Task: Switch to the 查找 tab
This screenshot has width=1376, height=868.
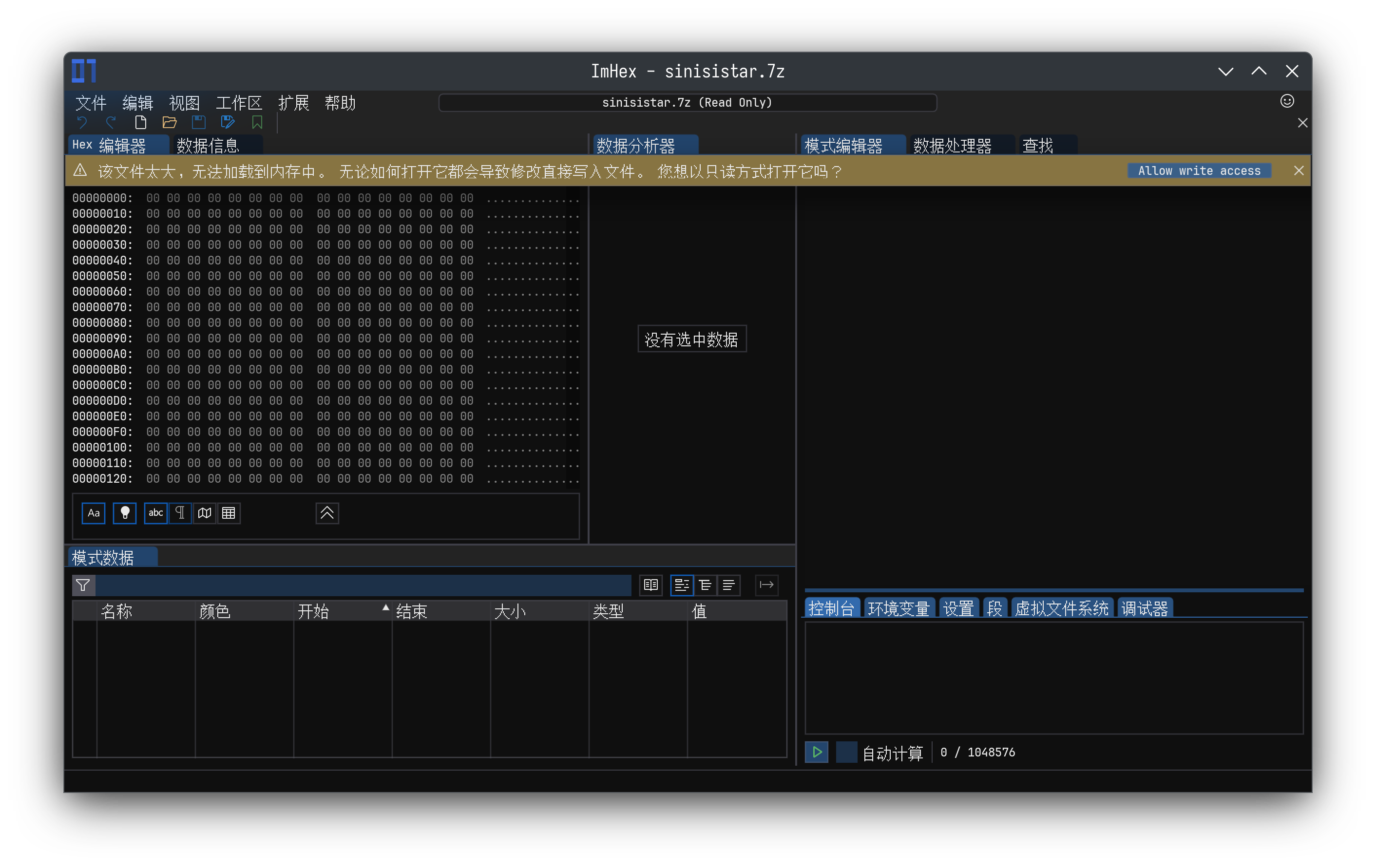Action: coord(1048,145)
